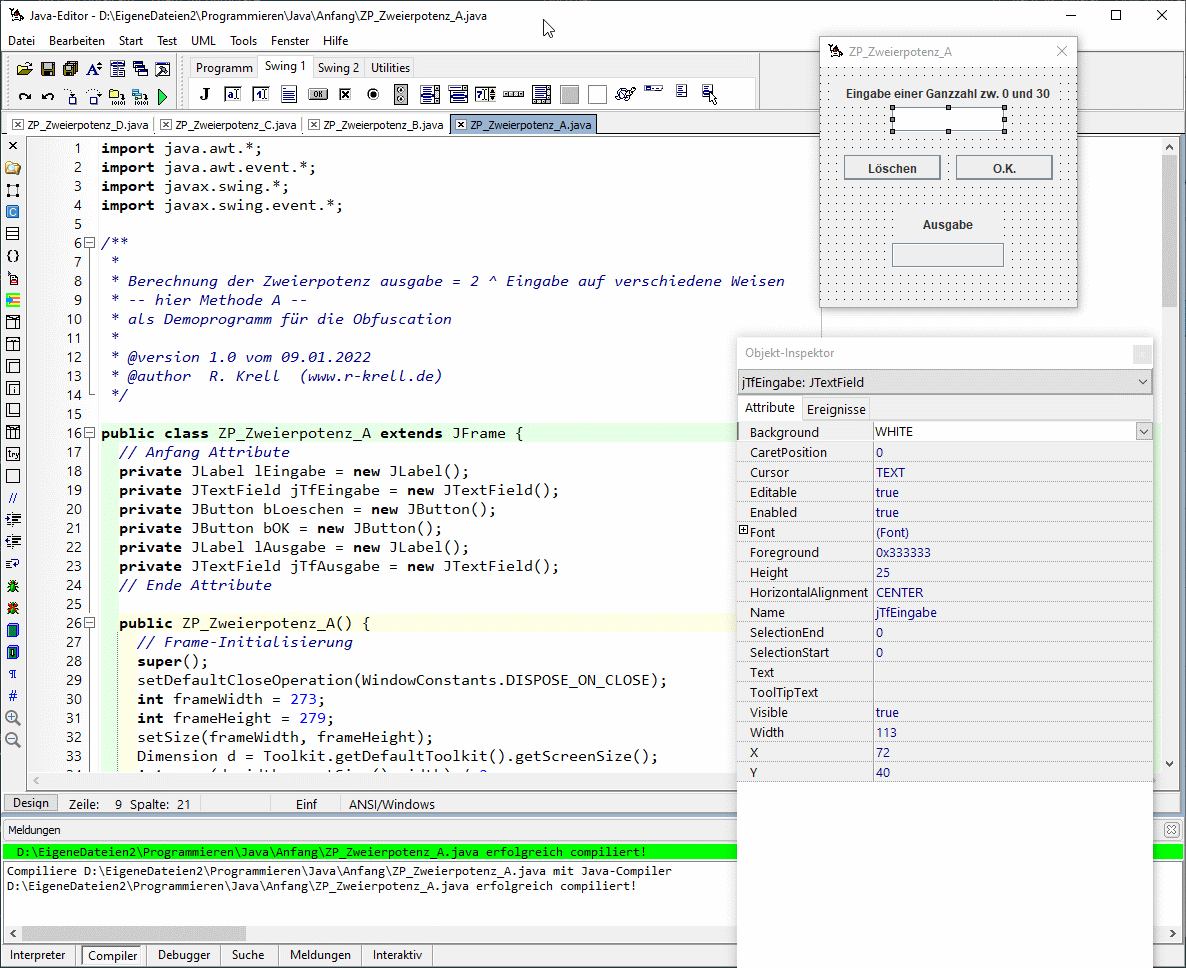Viewport: 1186px width, 968px height.
Task: Select the JButton OK component icon
Action: (317, 95)
